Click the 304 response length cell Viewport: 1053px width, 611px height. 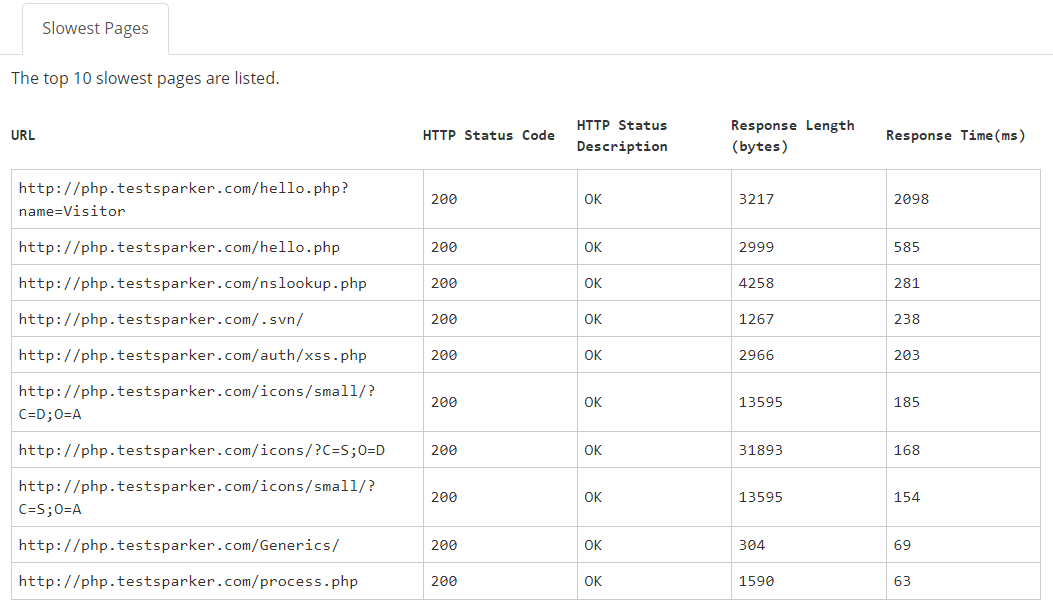[752, 545]
